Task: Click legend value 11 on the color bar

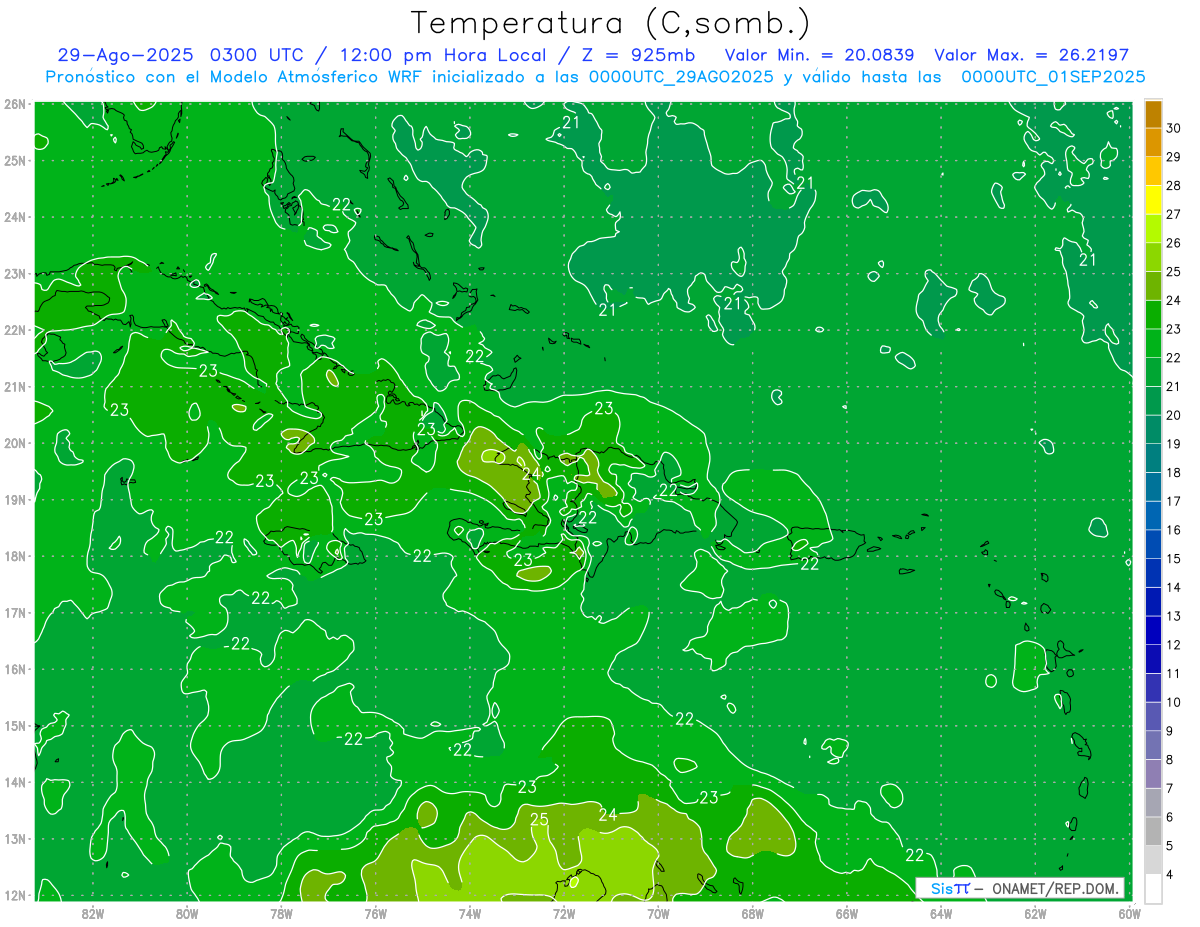Action: [x=1173, y=673]
